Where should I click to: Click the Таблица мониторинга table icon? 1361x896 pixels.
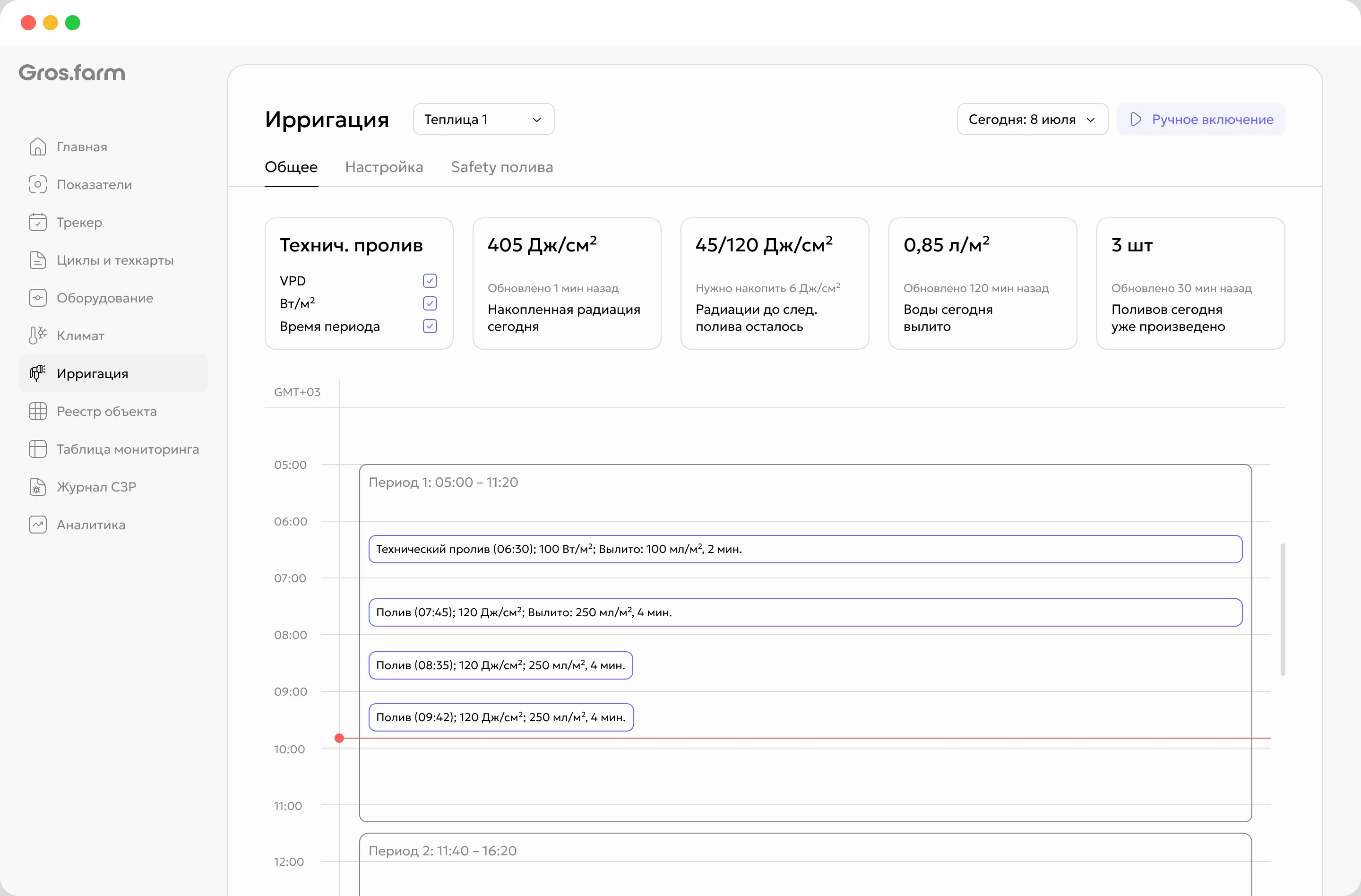[x=38, y=449]
